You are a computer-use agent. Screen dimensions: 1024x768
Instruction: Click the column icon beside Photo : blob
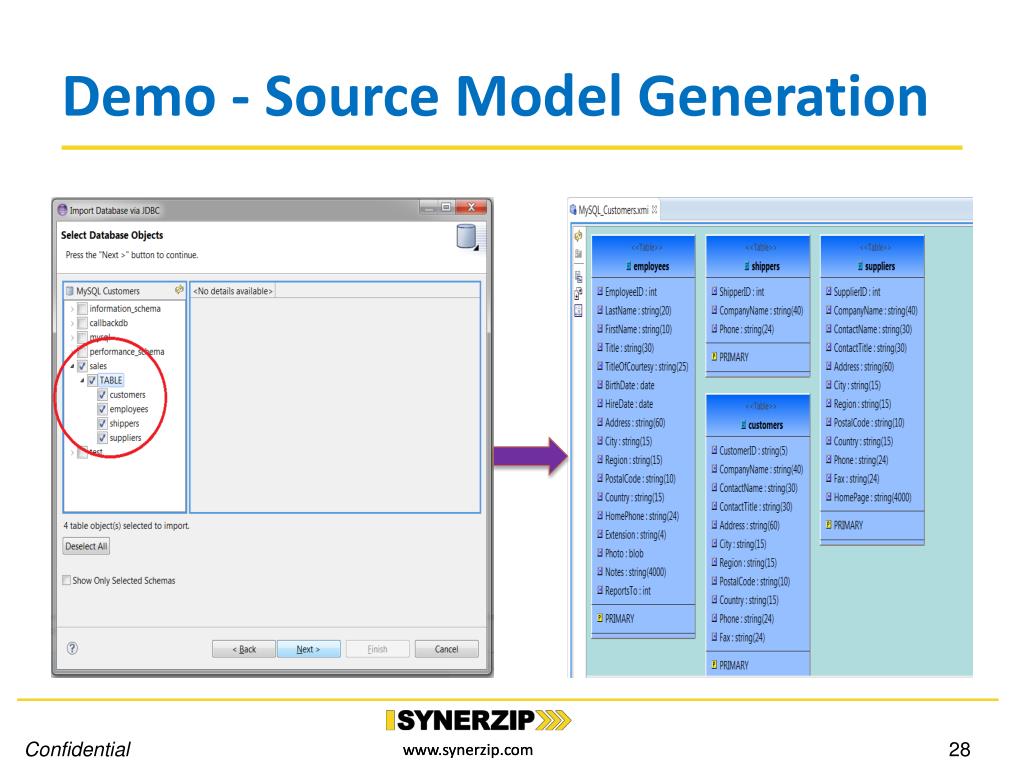point(600,552)
